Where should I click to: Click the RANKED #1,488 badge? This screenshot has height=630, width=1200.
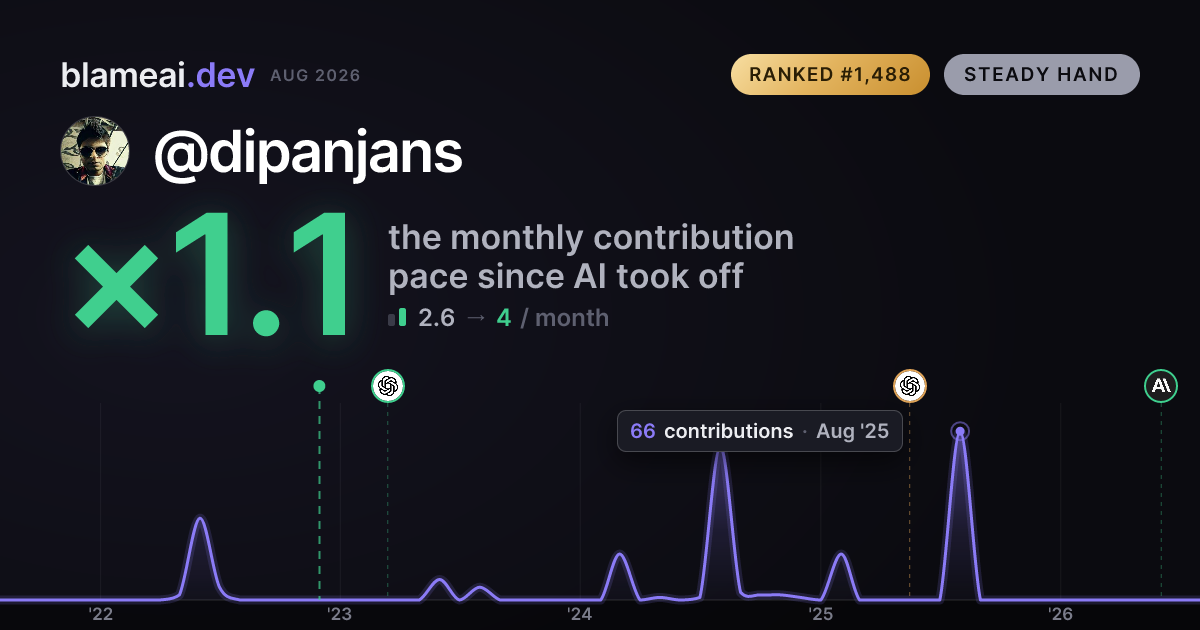(x=830, y=74)
